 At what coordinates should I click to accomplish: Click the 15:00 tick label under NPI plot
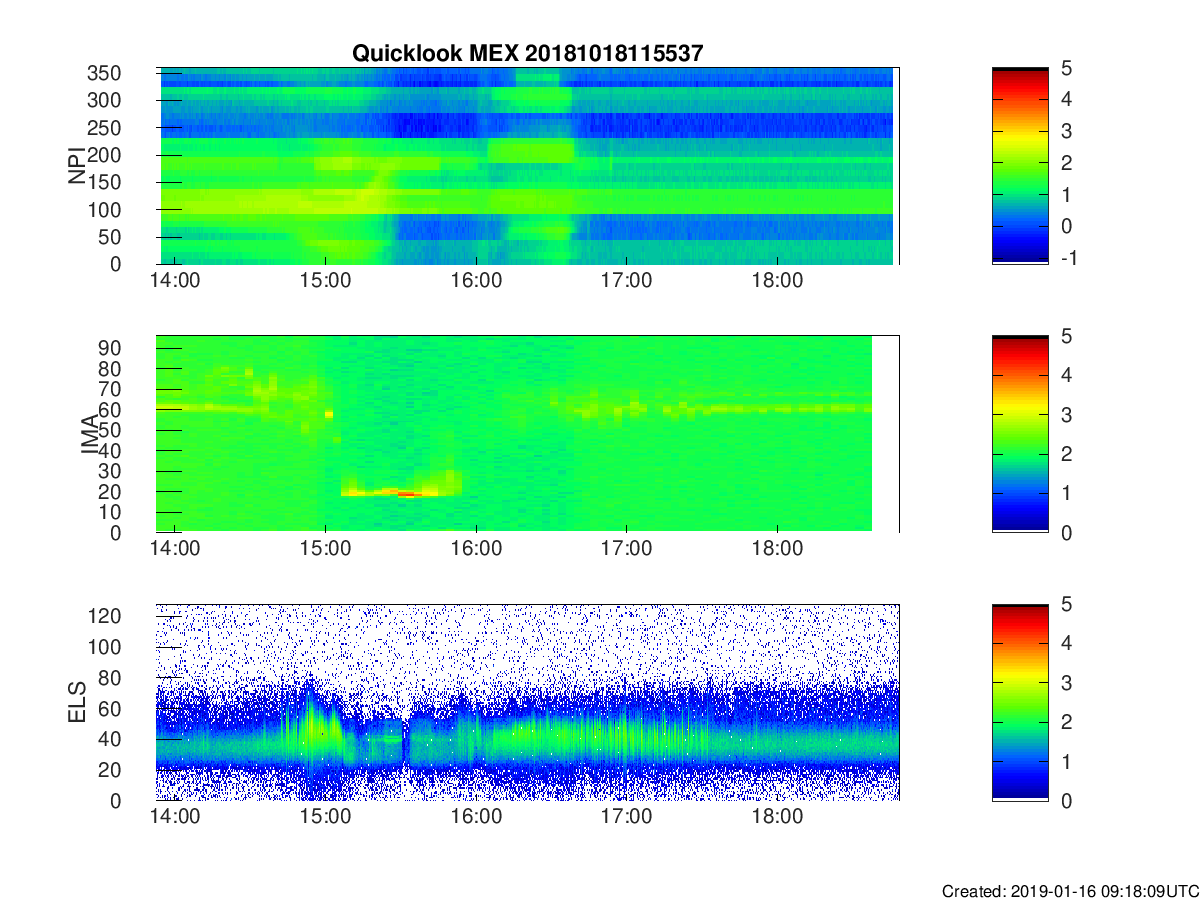click(325, 281)
